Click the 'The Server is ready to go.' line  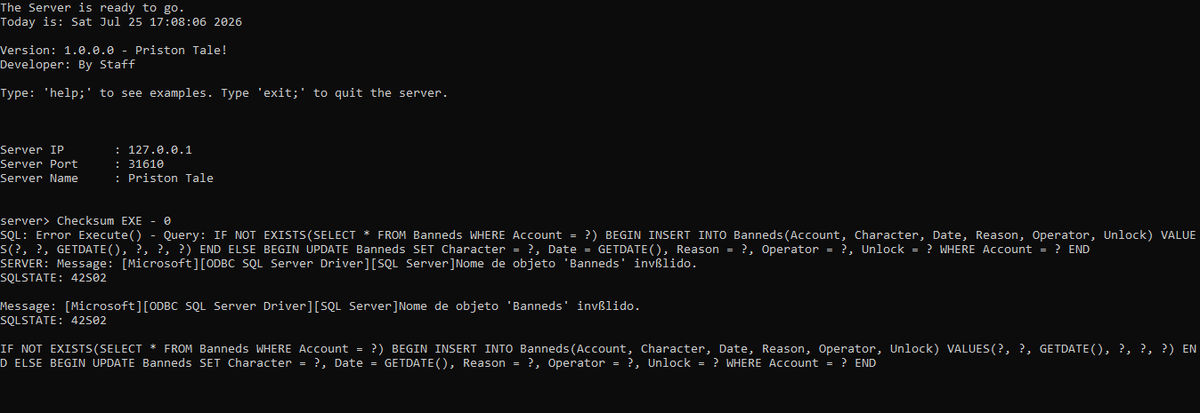93,7
